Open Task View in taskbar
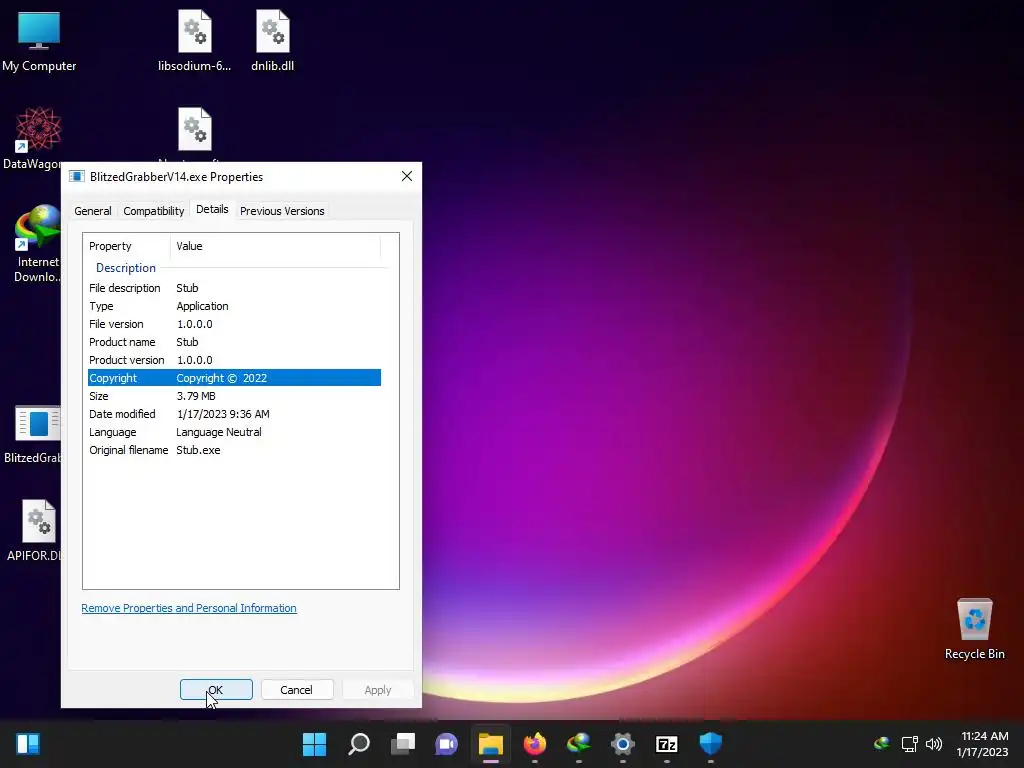The image size is (1024, 768). [403, 744]
